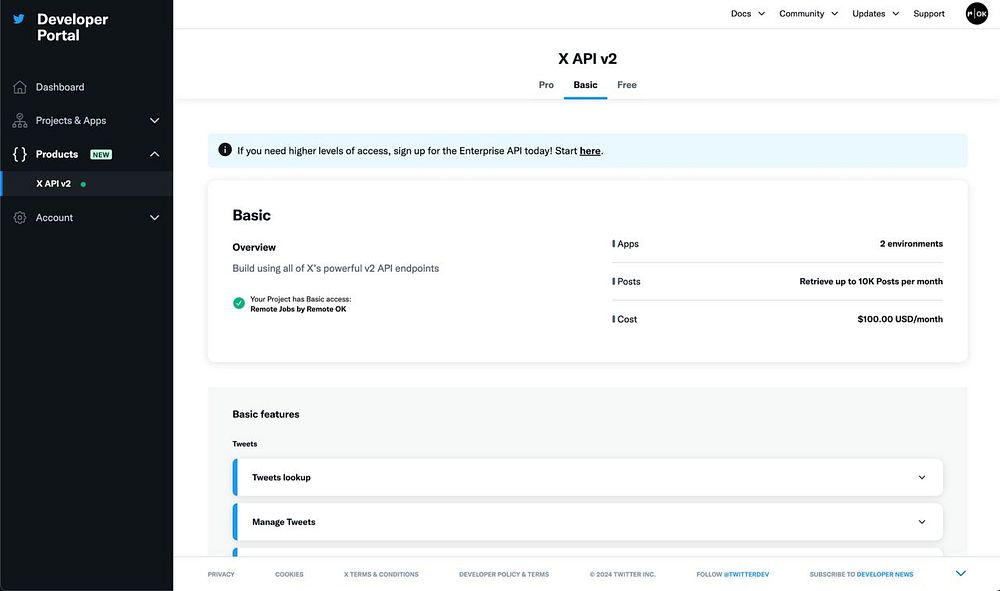Click the Projects & Apps hierarchy icon
Viewport: 1000px width, 591px height.
point(20,120)
